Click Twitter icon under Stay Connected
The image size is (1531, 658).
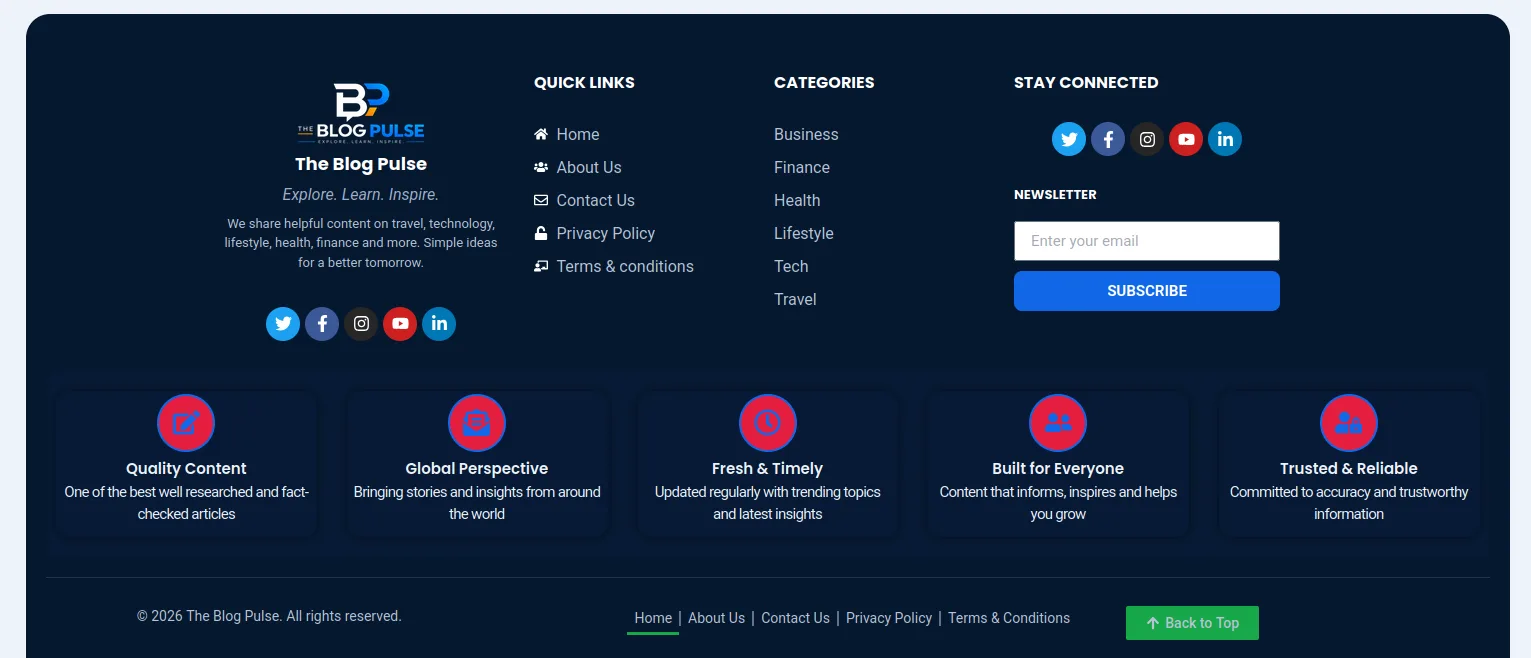tap(1069, 139)
